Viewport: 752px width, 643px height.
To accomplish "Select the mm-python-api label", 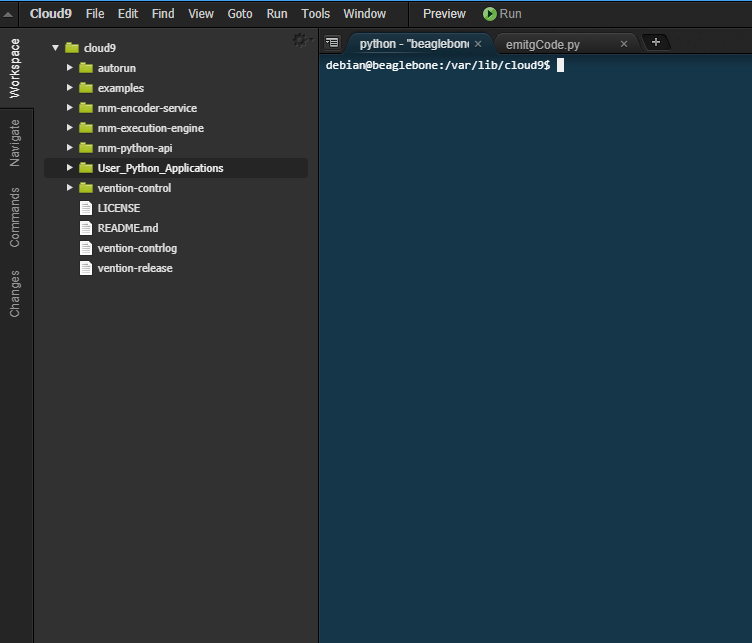I will point(135,149).
